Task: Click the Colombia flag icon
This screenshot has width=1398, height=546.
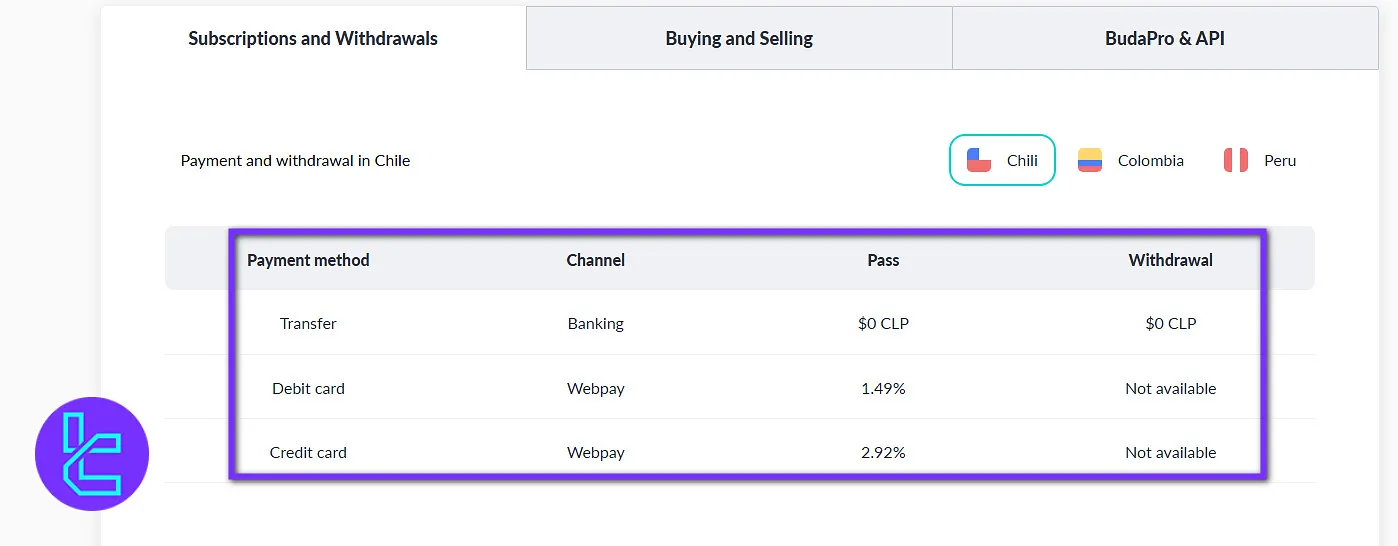Action: [1089, 160]
